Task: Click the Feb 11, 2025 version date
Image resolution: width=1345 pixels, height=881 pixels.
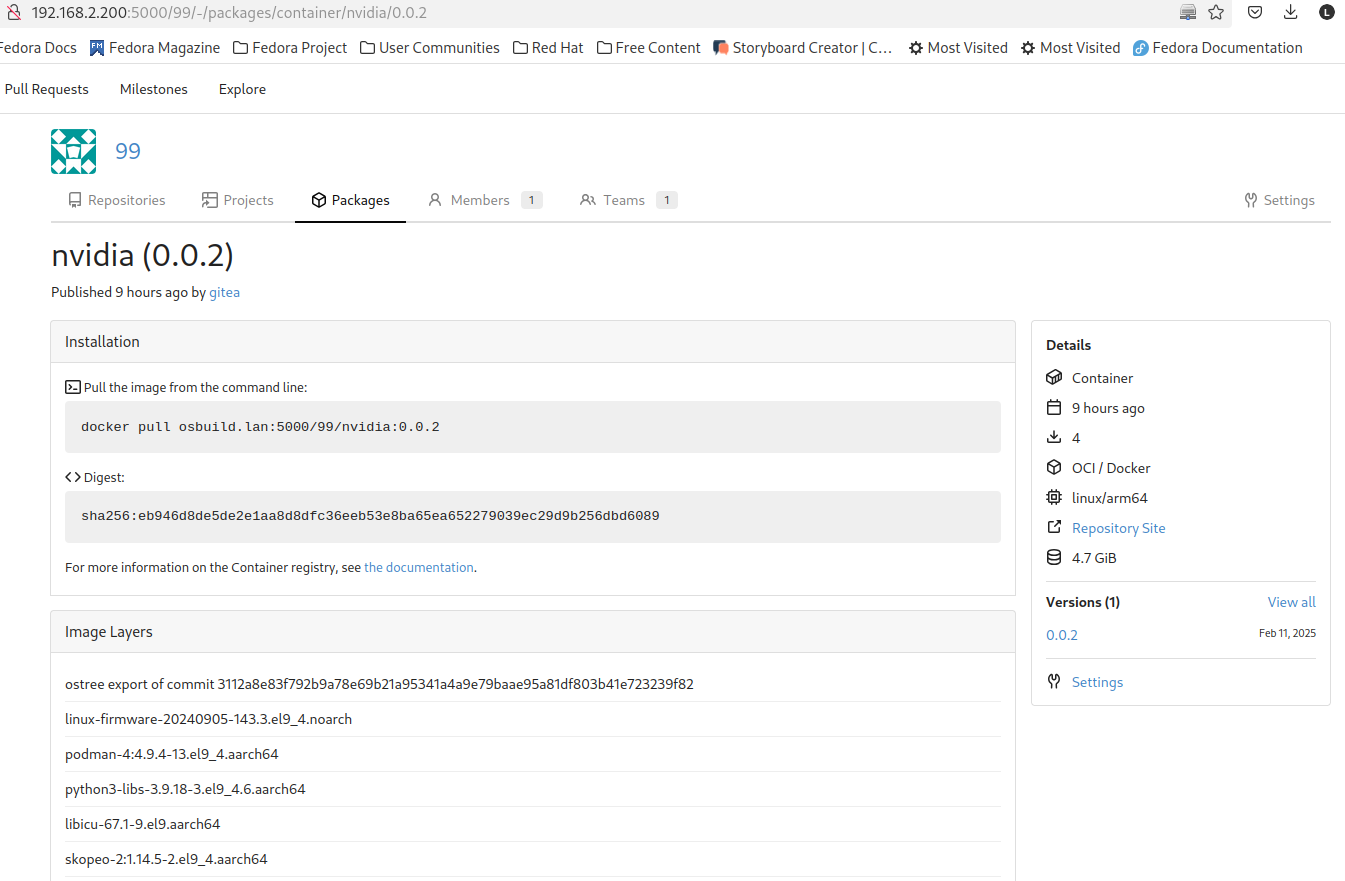Action: [x=1287, y=633]
